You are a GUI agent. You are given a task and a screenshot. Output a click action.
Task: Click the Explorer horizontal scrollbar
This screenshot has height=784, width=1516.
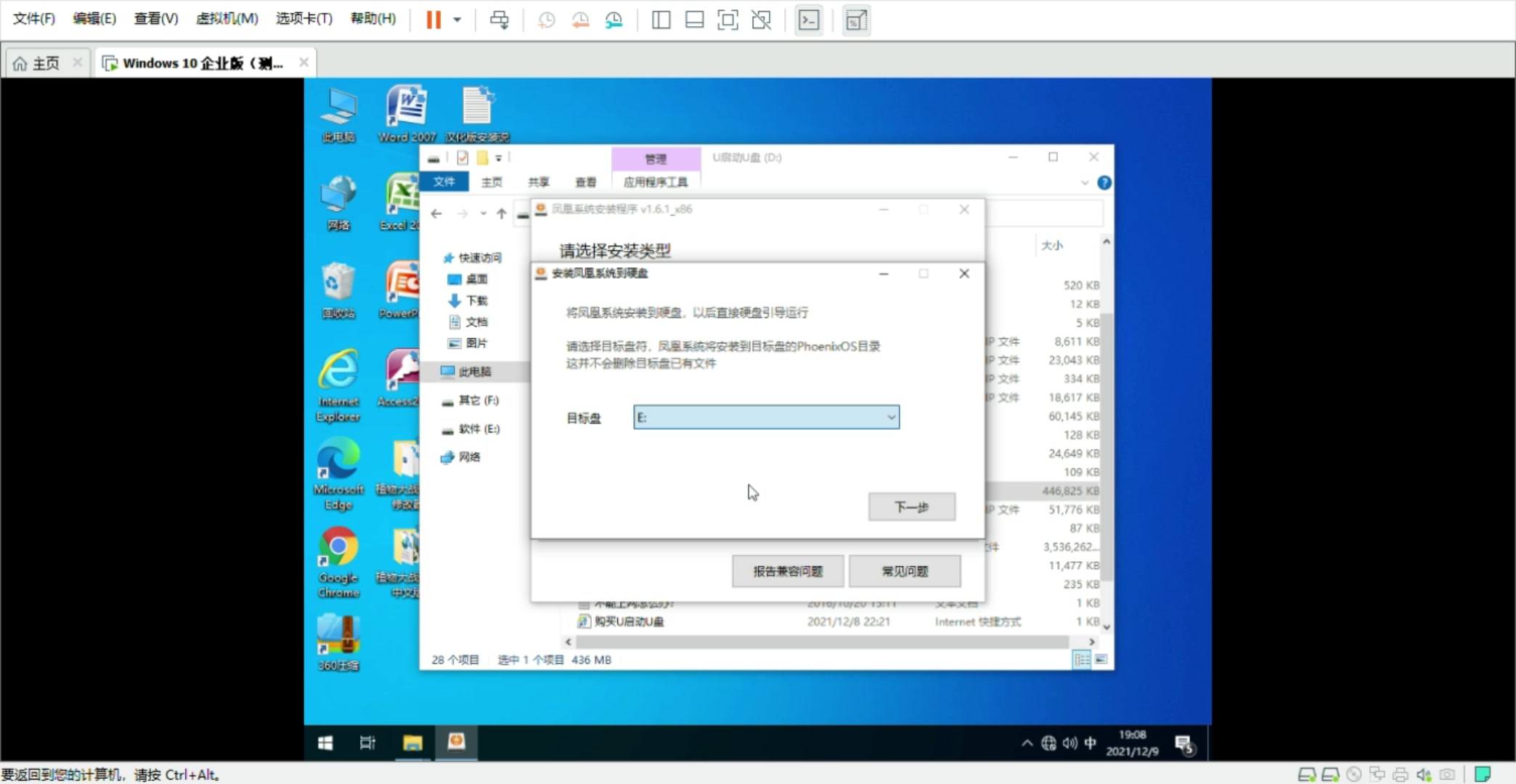822,642
